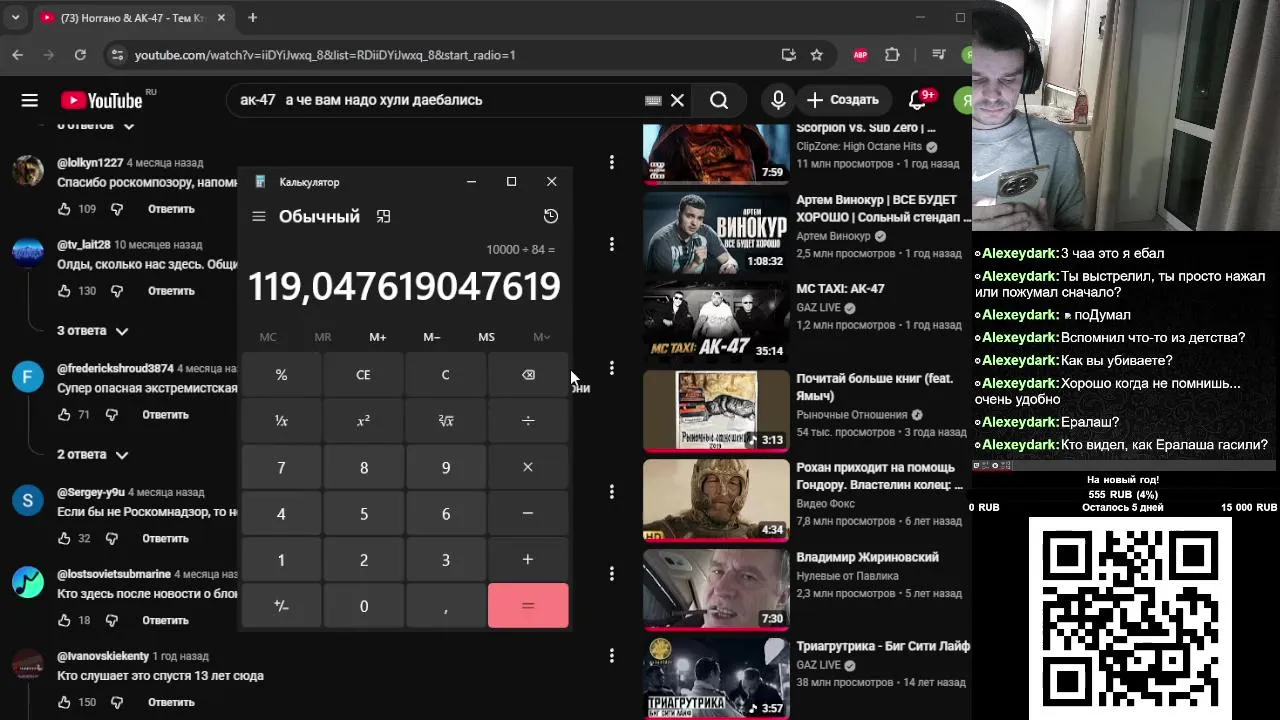Click calculator divide key
This screenshot has height=720, width=1280.
(528, 421)
